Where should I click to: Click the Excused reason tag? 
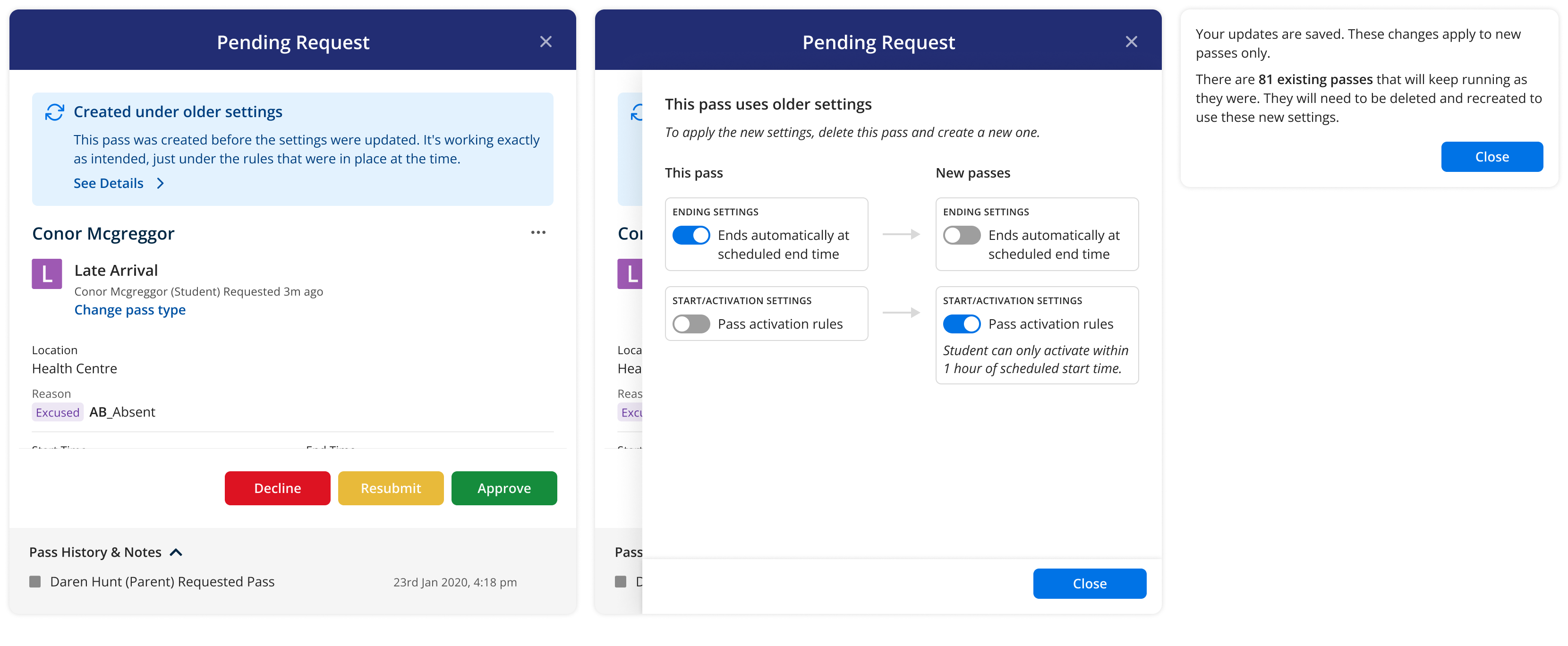[57, 412]
